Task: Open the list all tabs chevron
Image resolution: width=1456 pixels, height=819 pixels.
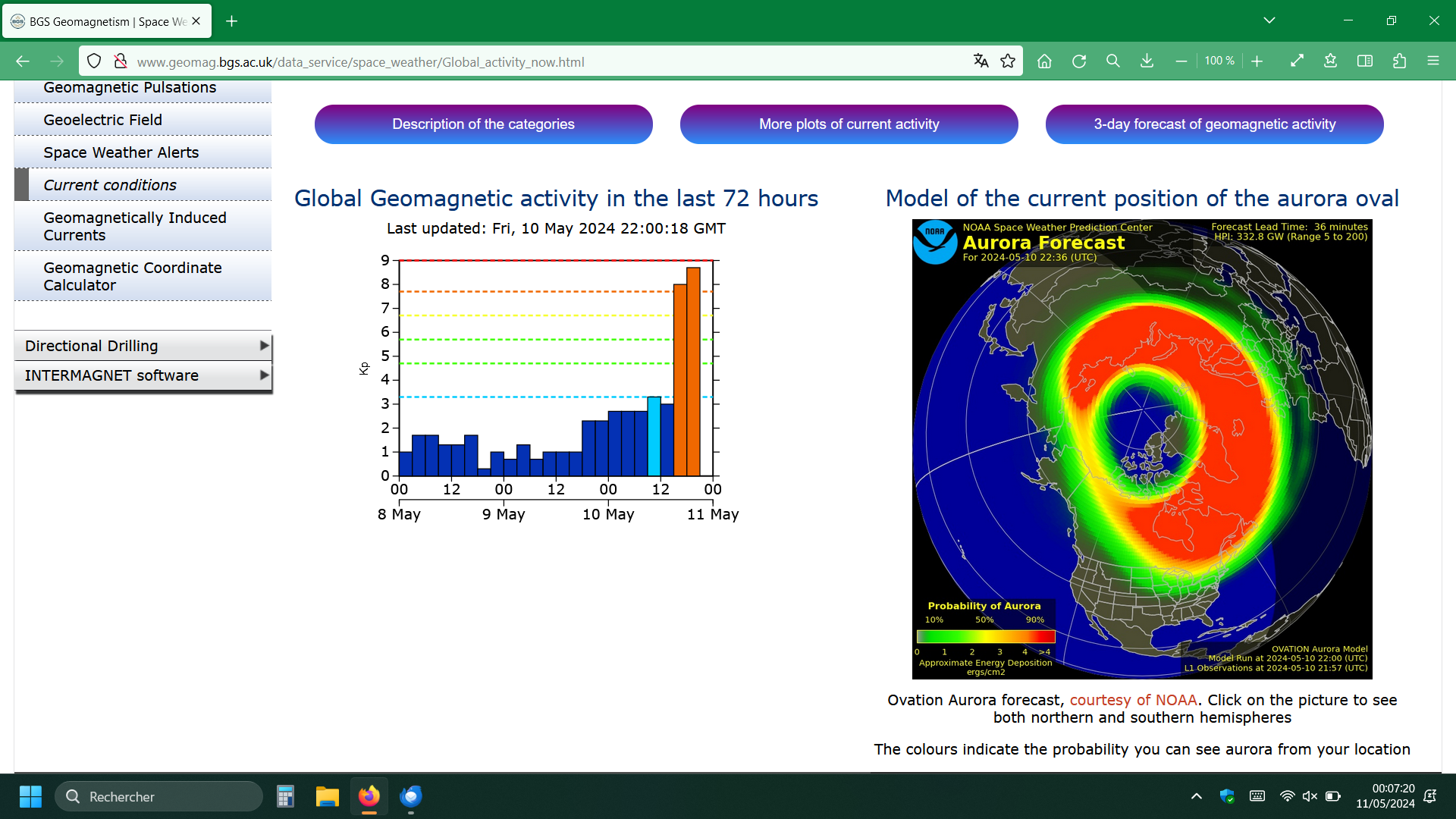Action: (1269, 20)
